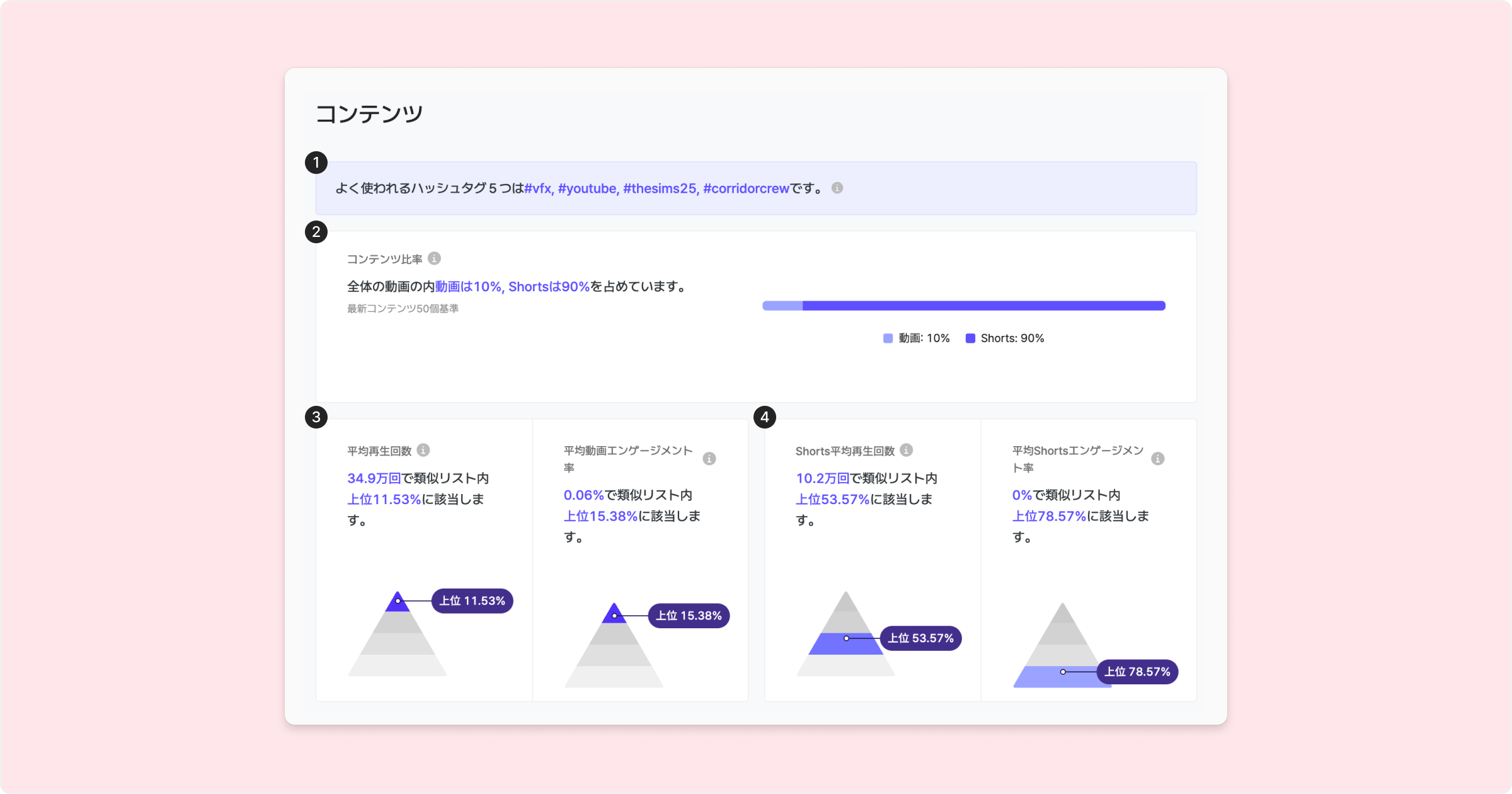Click the #corridorcrew hashtag link

point(746,188)
